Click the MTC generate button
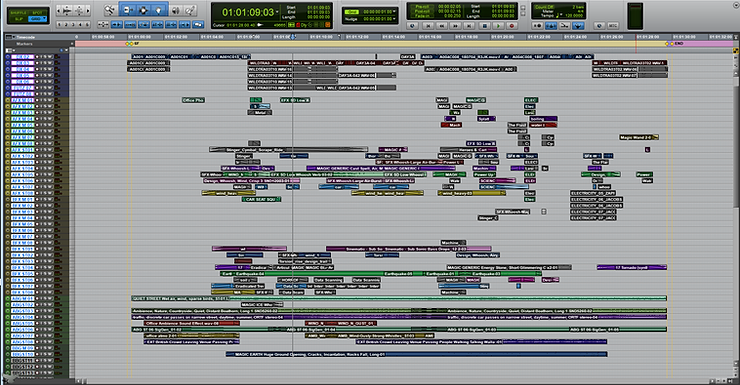 tap(613, 25)
